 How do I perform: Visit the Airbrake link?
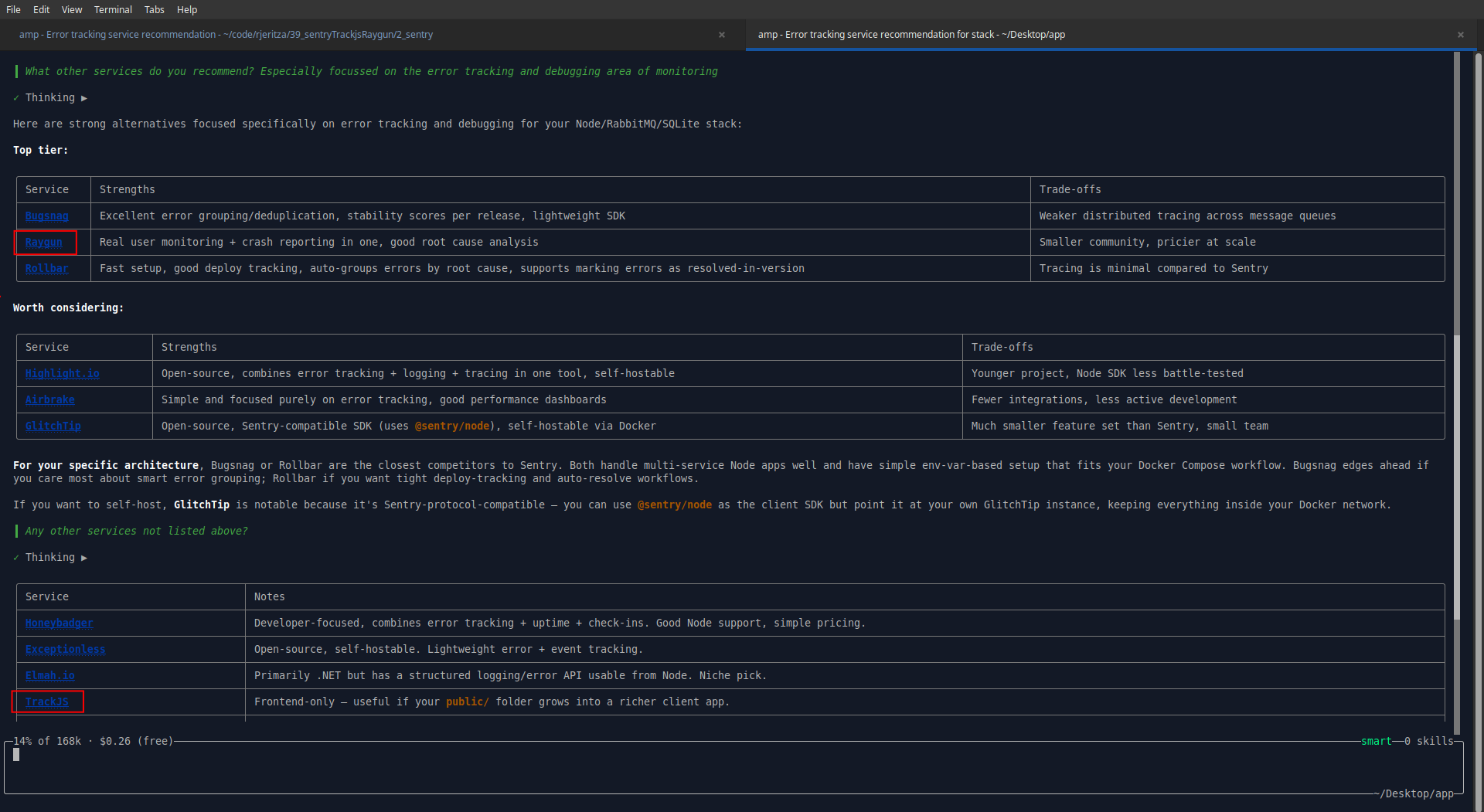(49, 400)
